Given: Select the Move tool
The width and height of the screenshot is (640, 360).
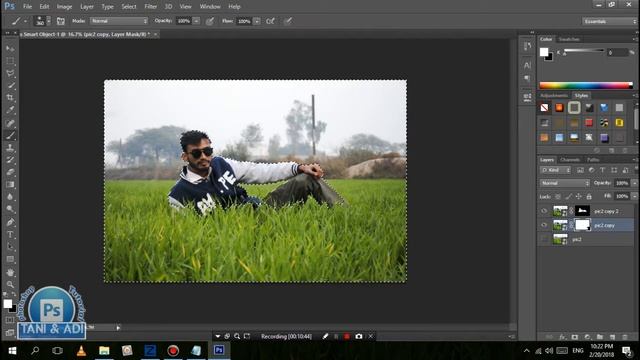Looking at the screenshot, I should [x=10, y=49].
